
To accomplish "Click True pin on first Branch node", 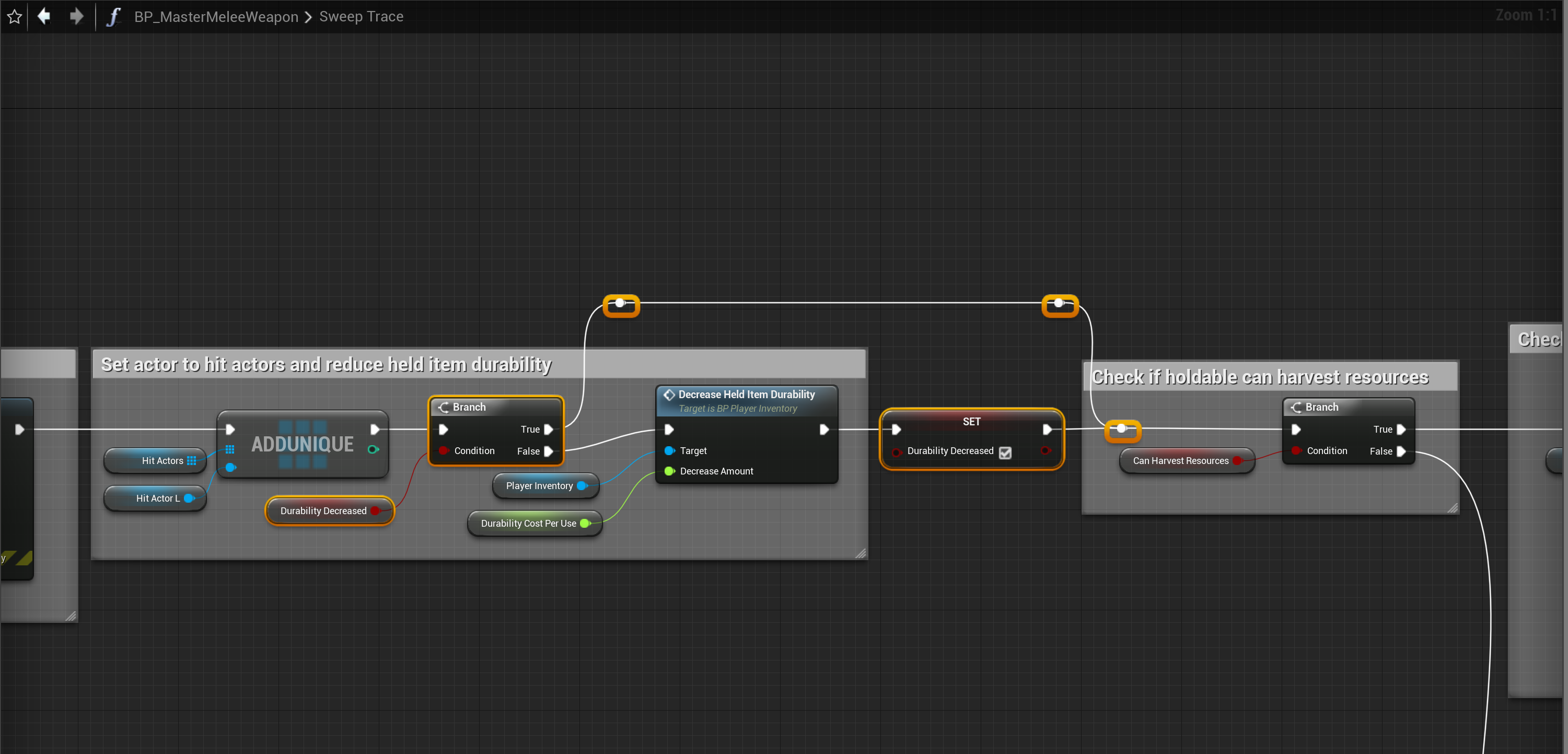I will [549, 430].
